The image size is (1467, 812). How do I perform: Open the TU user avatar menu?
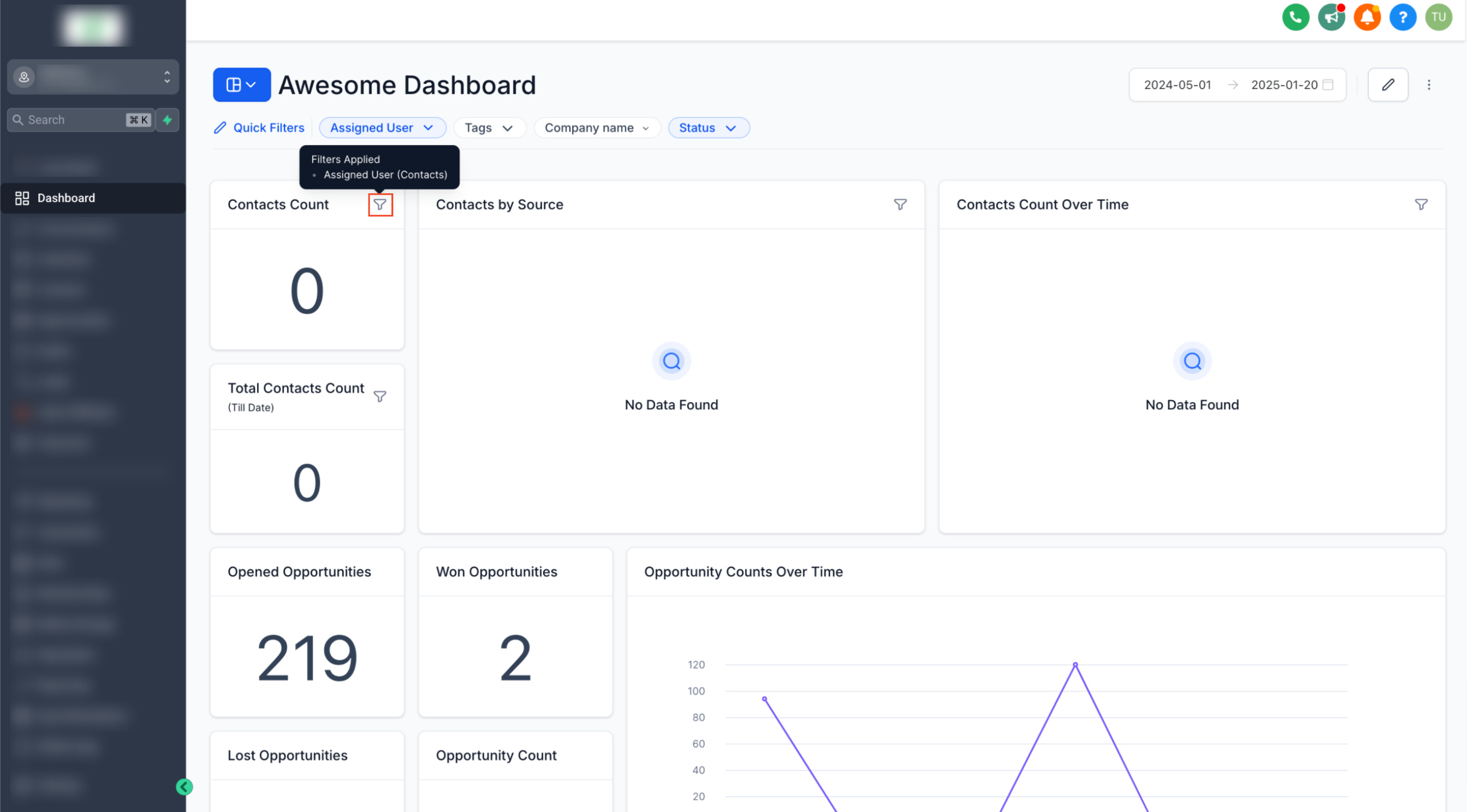tap(1438, 17)
